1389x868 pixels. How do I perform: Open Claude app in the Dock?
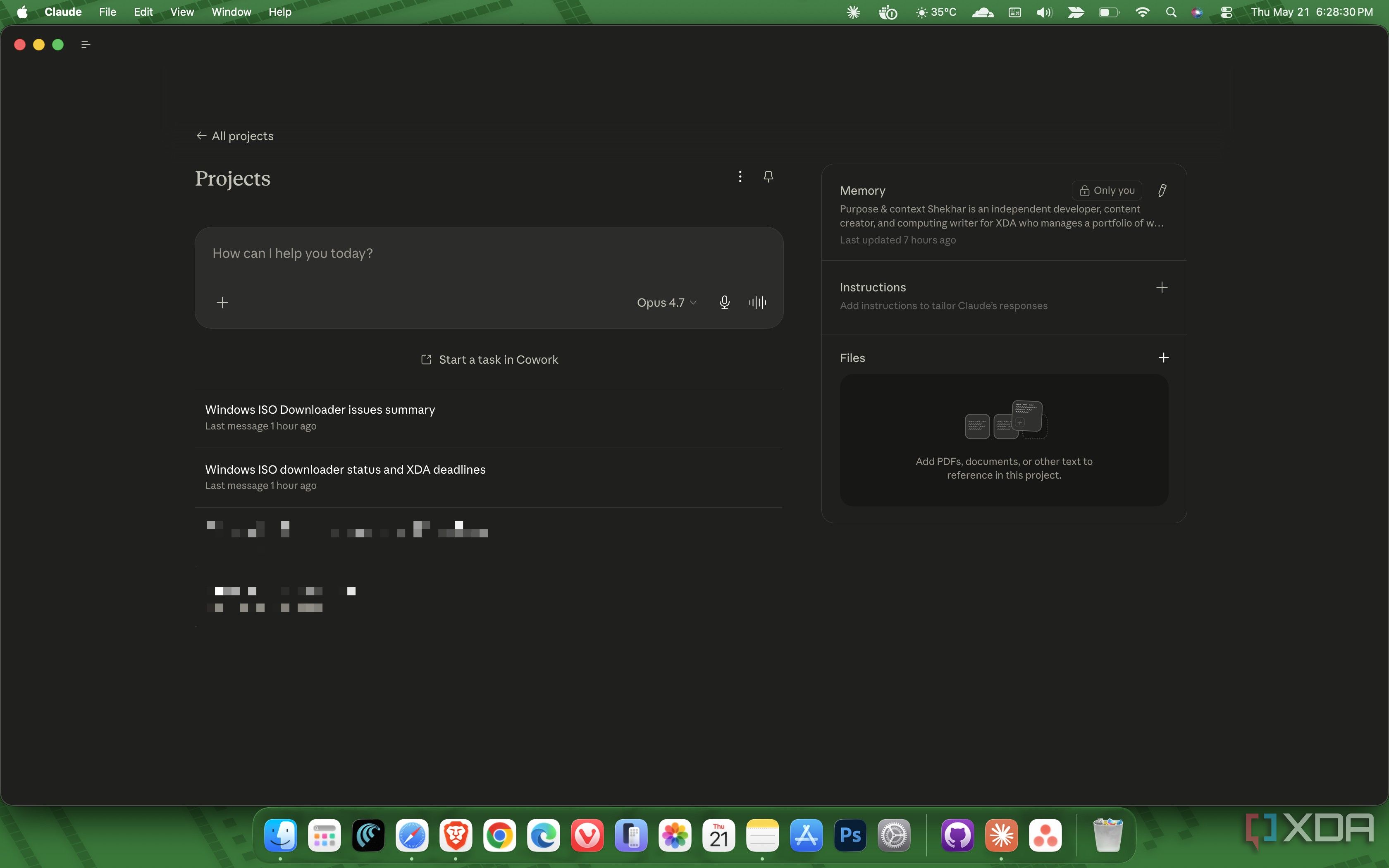click(x=1001, y=835)
